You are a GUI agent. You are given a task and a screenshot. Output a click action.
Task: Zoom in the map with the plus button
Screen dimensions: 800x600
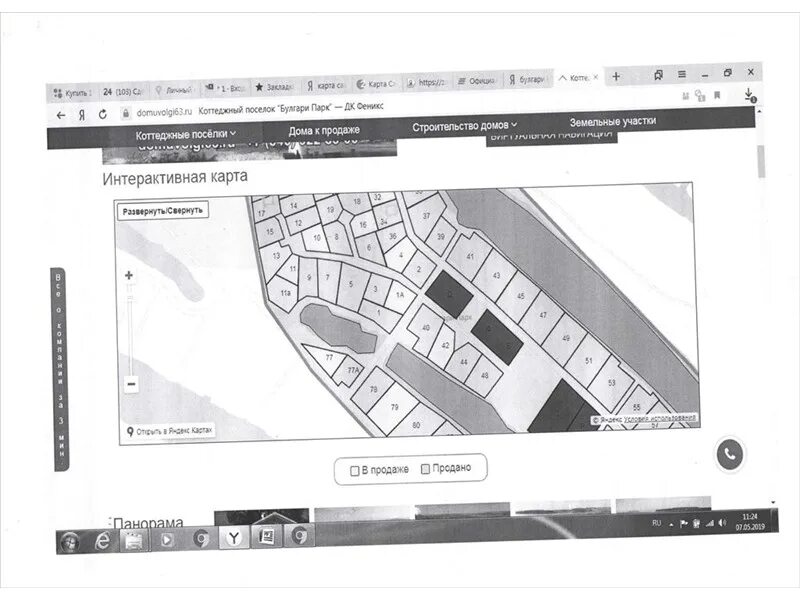[x=129, y=276]
